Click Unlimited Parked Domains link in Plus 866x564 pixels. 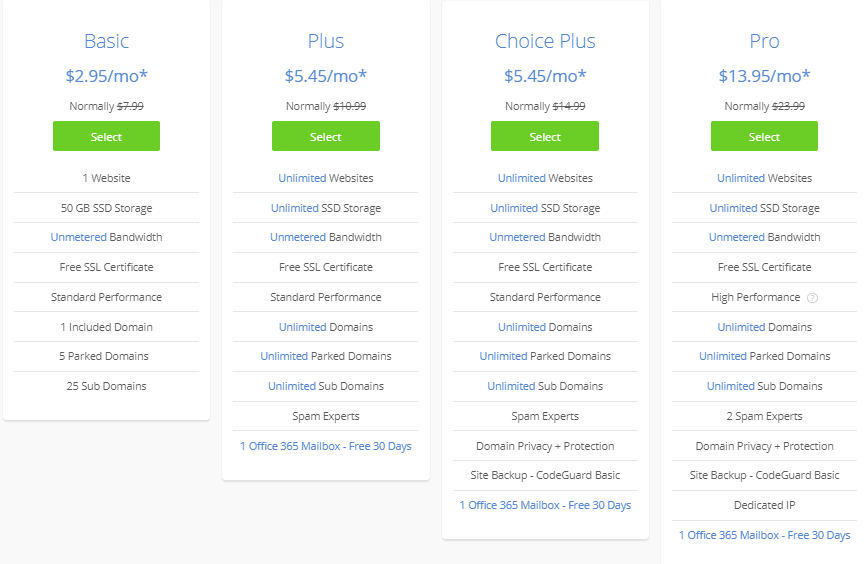point(284,356)
